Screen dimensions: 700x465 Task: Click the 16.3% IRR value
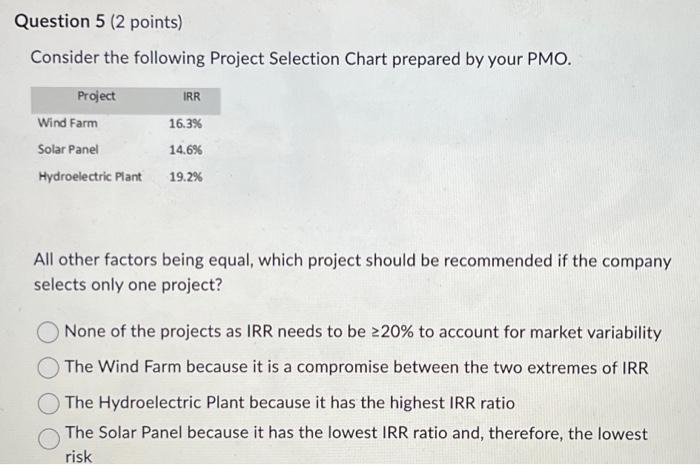[x=185, y=124]
